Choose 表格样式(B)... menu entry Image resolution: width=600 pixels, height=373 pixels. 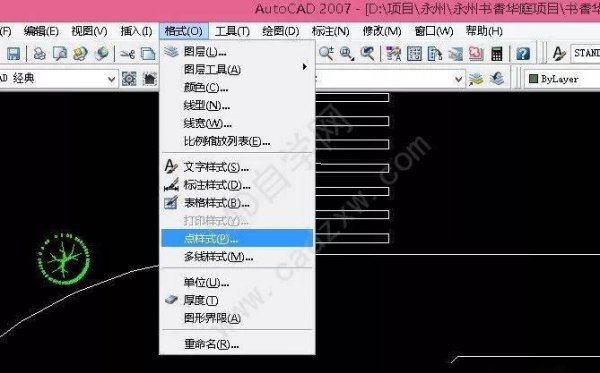[237, 203]
